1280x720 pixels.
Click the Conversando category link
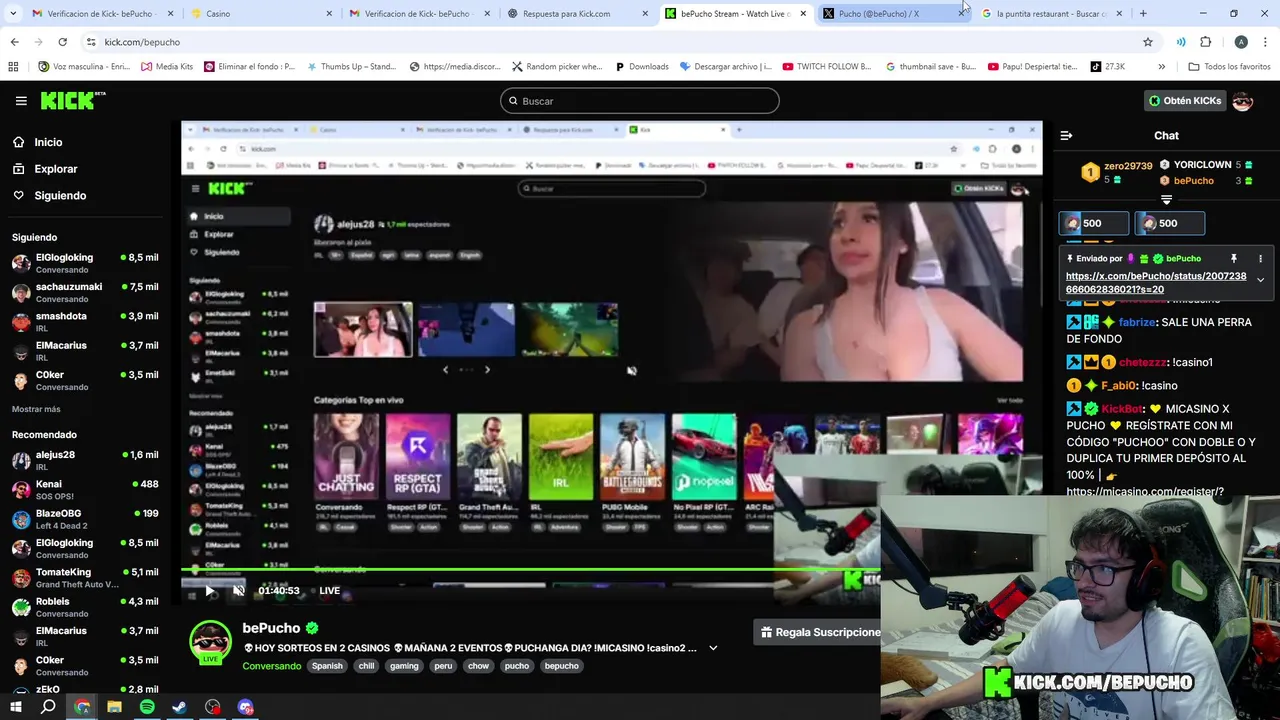coord(271,666)
